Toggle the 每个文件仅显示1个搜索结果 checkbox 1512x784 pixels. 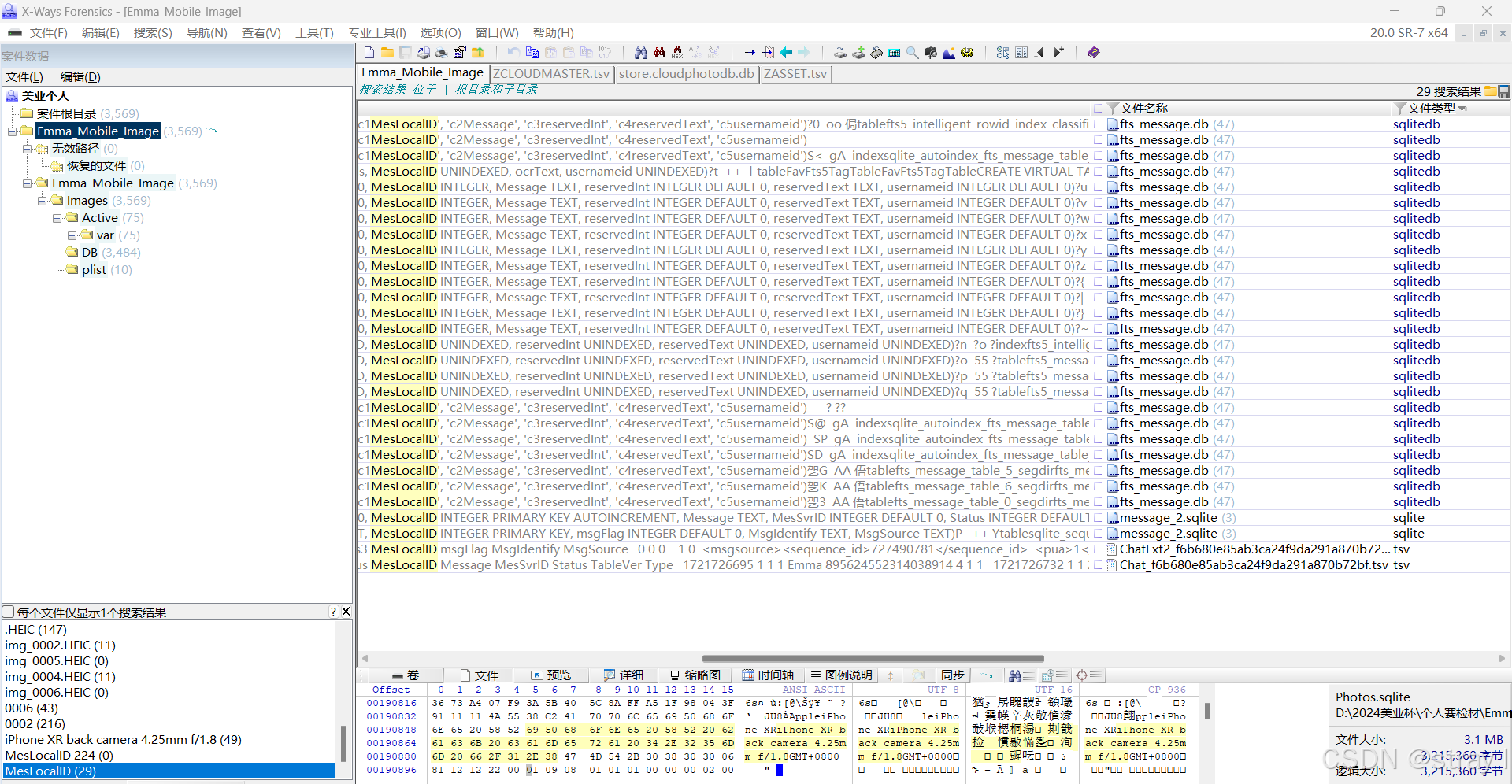click(x=9, y=612)
